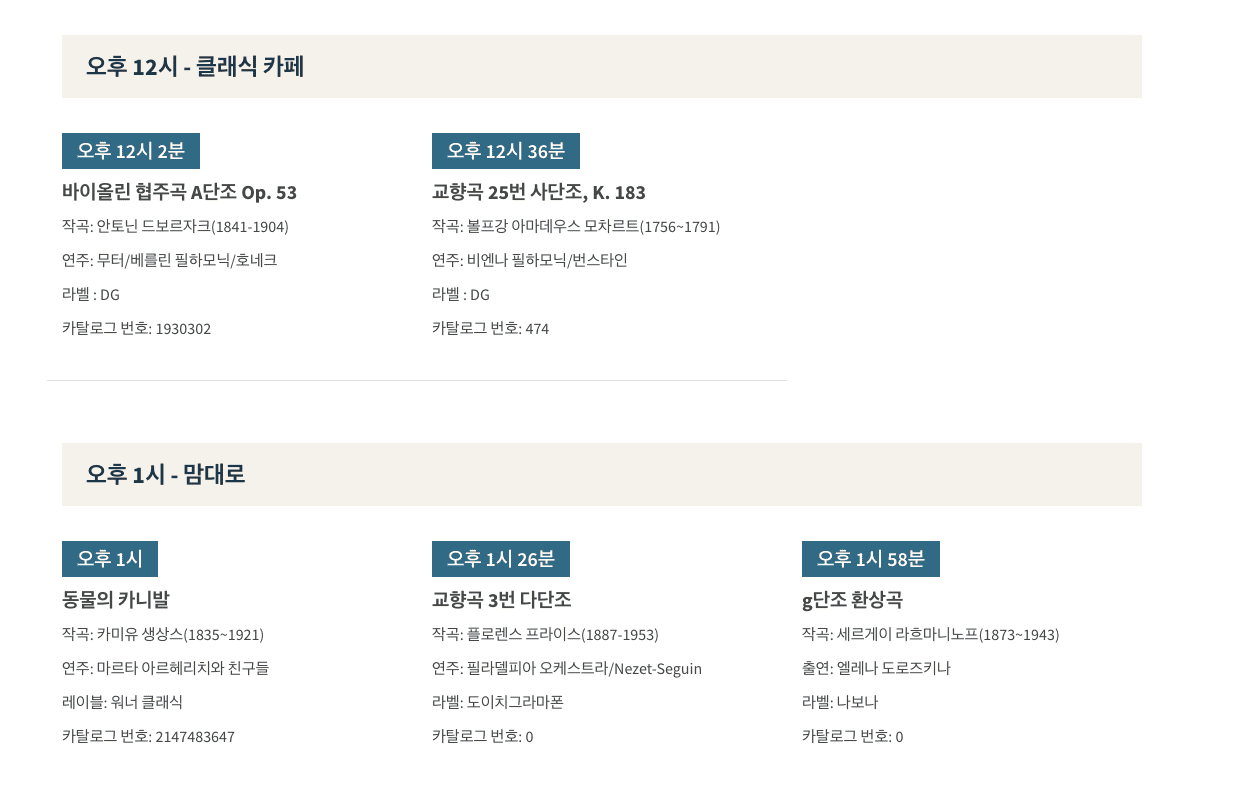Select the 오후 1시 26분 time badge

pyautogui.click(x=501, y=559)
